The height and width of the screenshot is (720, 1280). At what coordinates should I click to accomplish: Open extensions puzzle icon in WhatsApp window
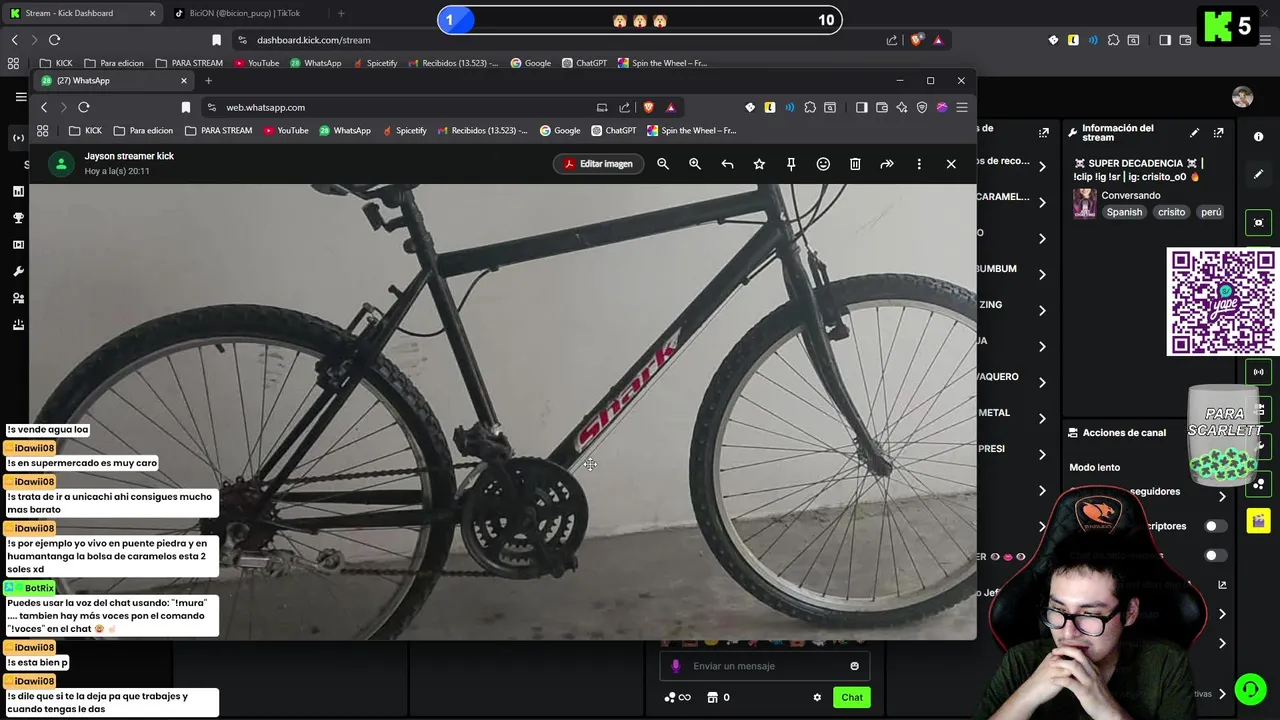(x=810, y=107)
